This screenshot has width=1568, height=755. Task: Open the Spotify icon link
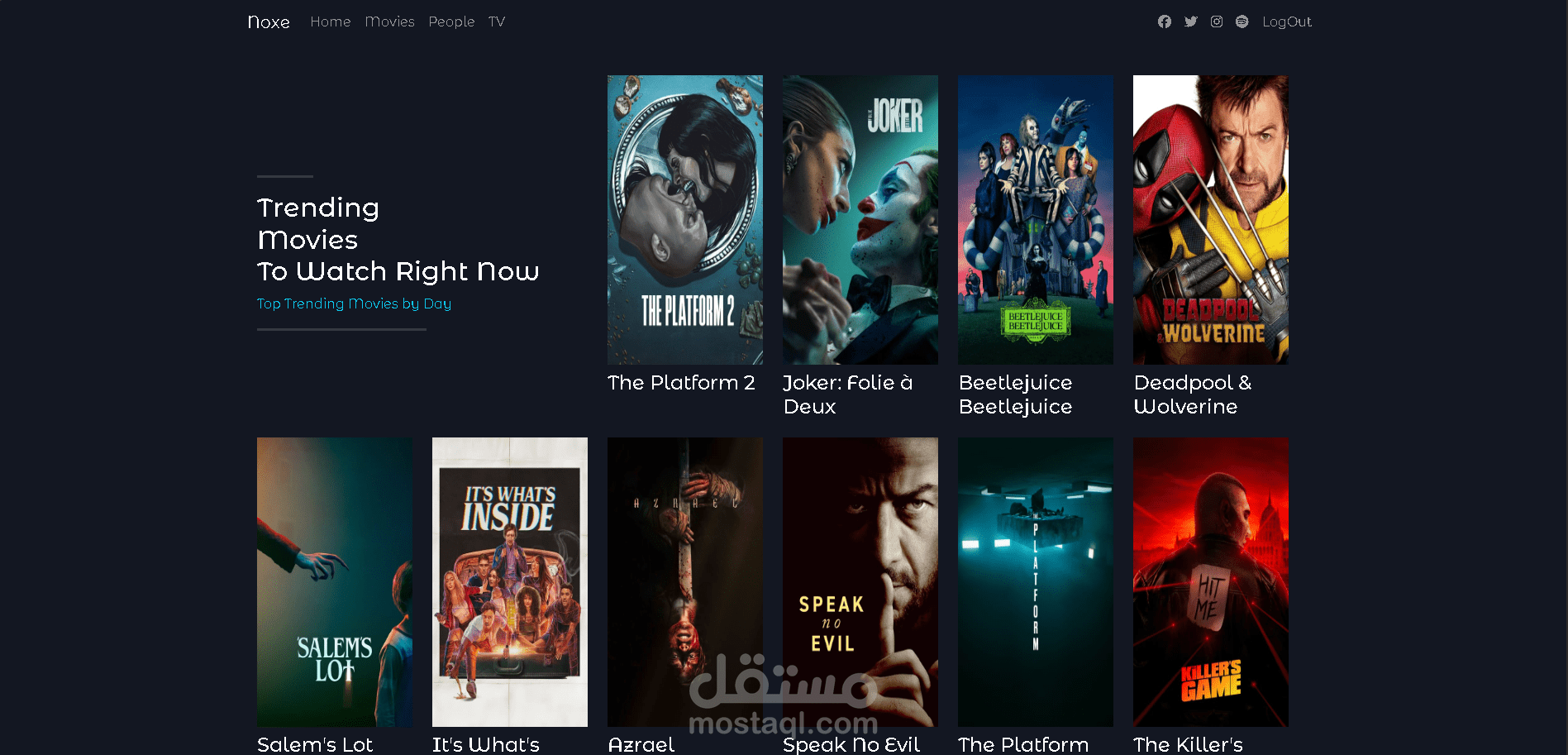pyautogui.click(x=1242, y=22)
